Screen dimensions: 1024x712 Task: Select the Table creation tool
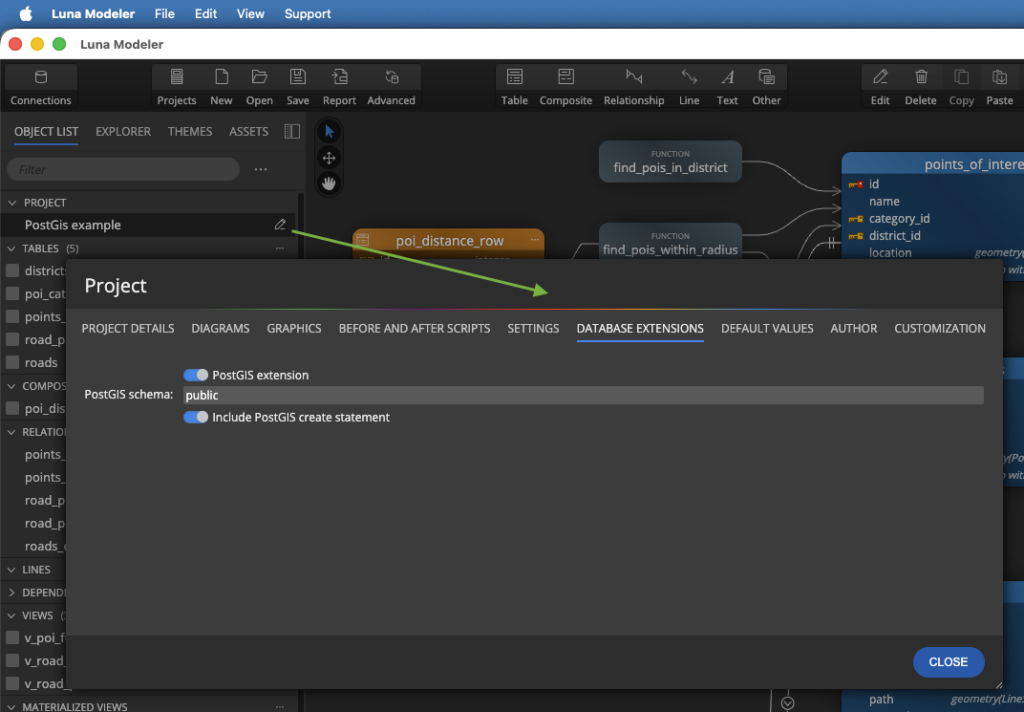click(x=515, y=85)
